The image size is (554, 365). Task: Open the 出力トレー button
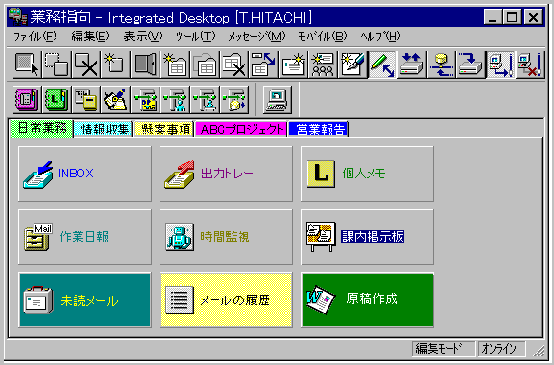(x=226, y=173)
